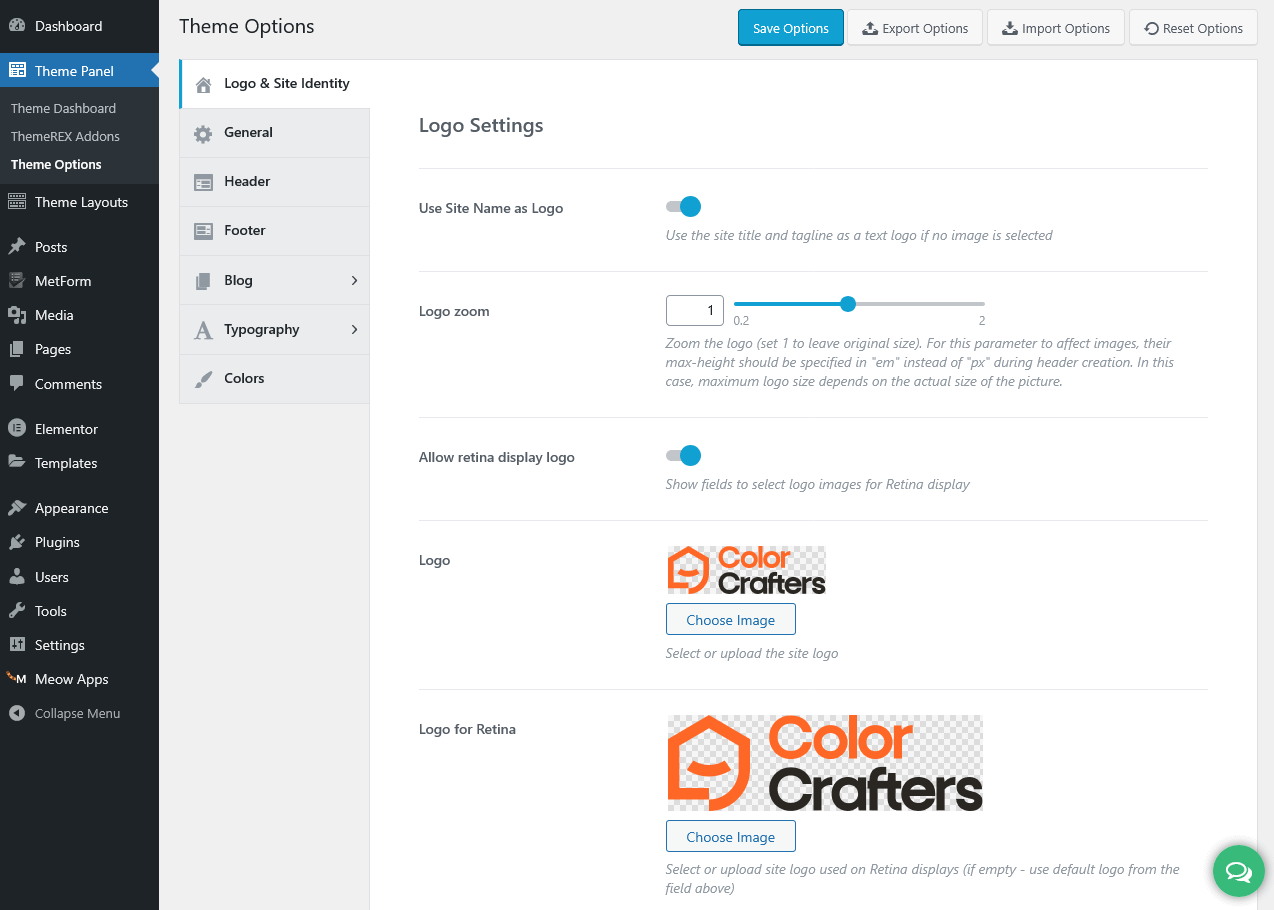Toggle Allow retina display logo switch
1274x910 pixels.
(x=683, y=456)
